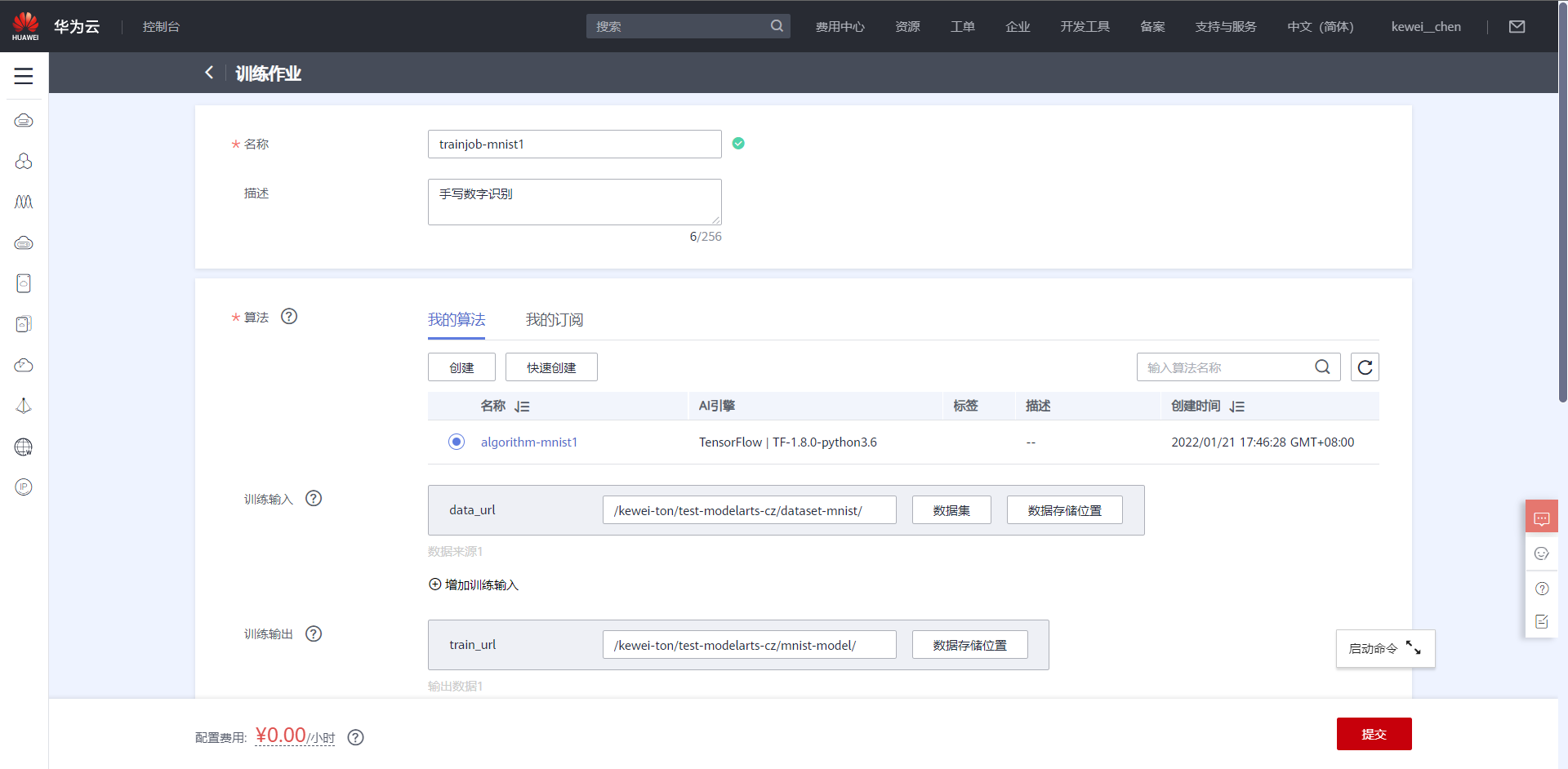Open 费用中心 menu
Viewport: 1568px width, 769px height.
(840, 26)
